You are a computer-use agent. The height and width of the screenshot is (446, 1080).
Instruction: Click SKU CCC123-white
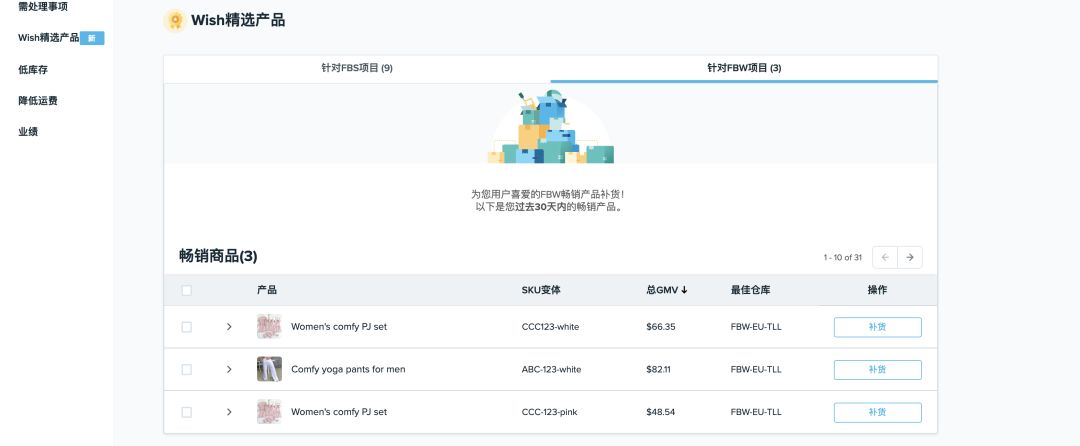[550, 327]
